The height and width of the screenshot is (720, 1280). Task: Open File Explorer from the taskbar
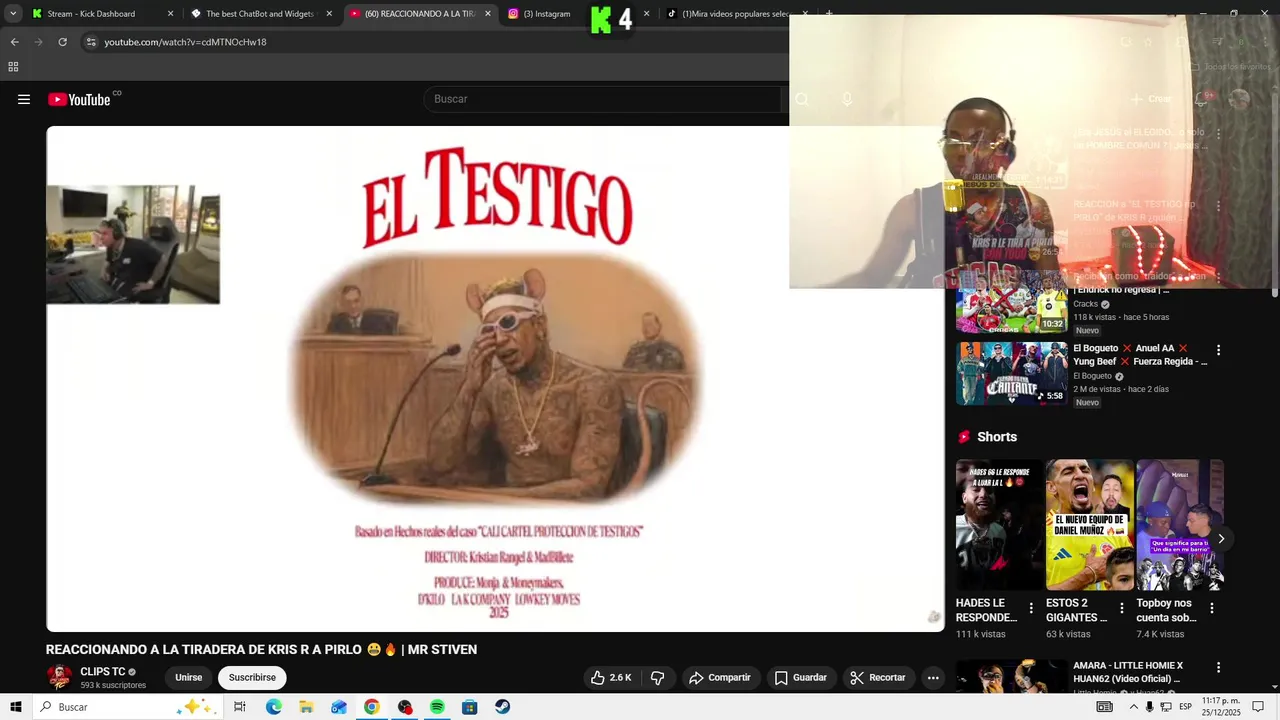[x=306, y=707]
